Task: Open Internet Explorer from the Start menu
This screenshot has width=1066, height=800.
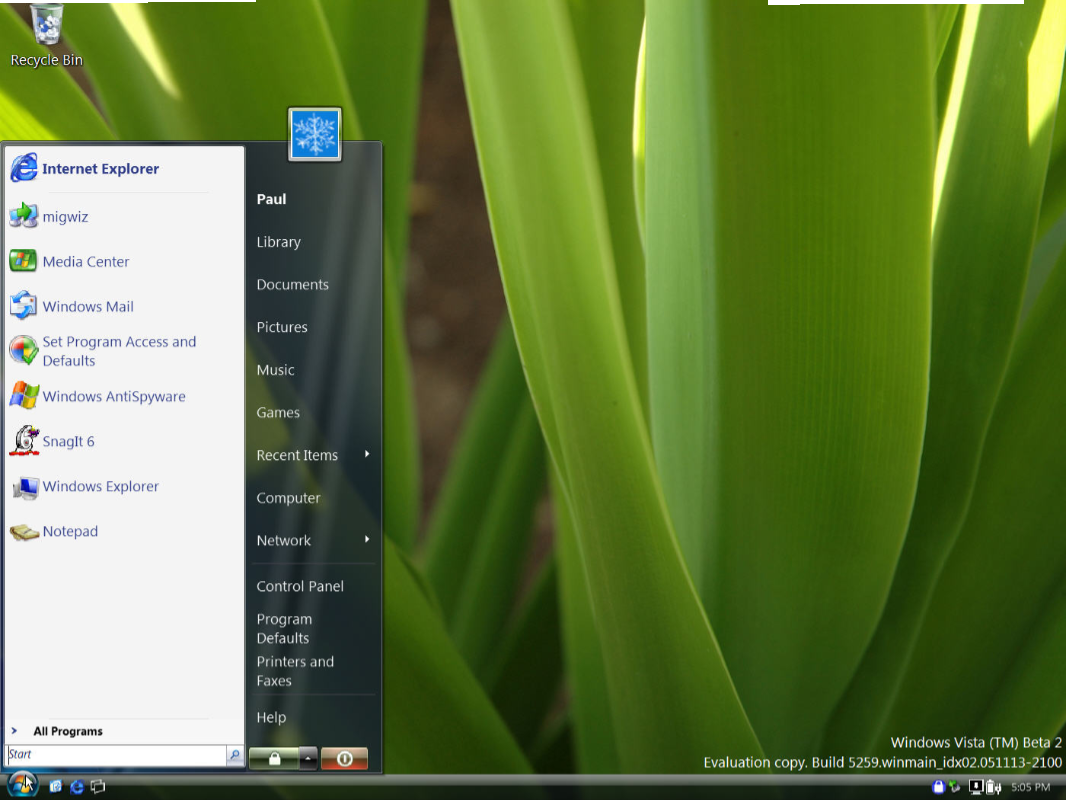Action: coord(100,169)
